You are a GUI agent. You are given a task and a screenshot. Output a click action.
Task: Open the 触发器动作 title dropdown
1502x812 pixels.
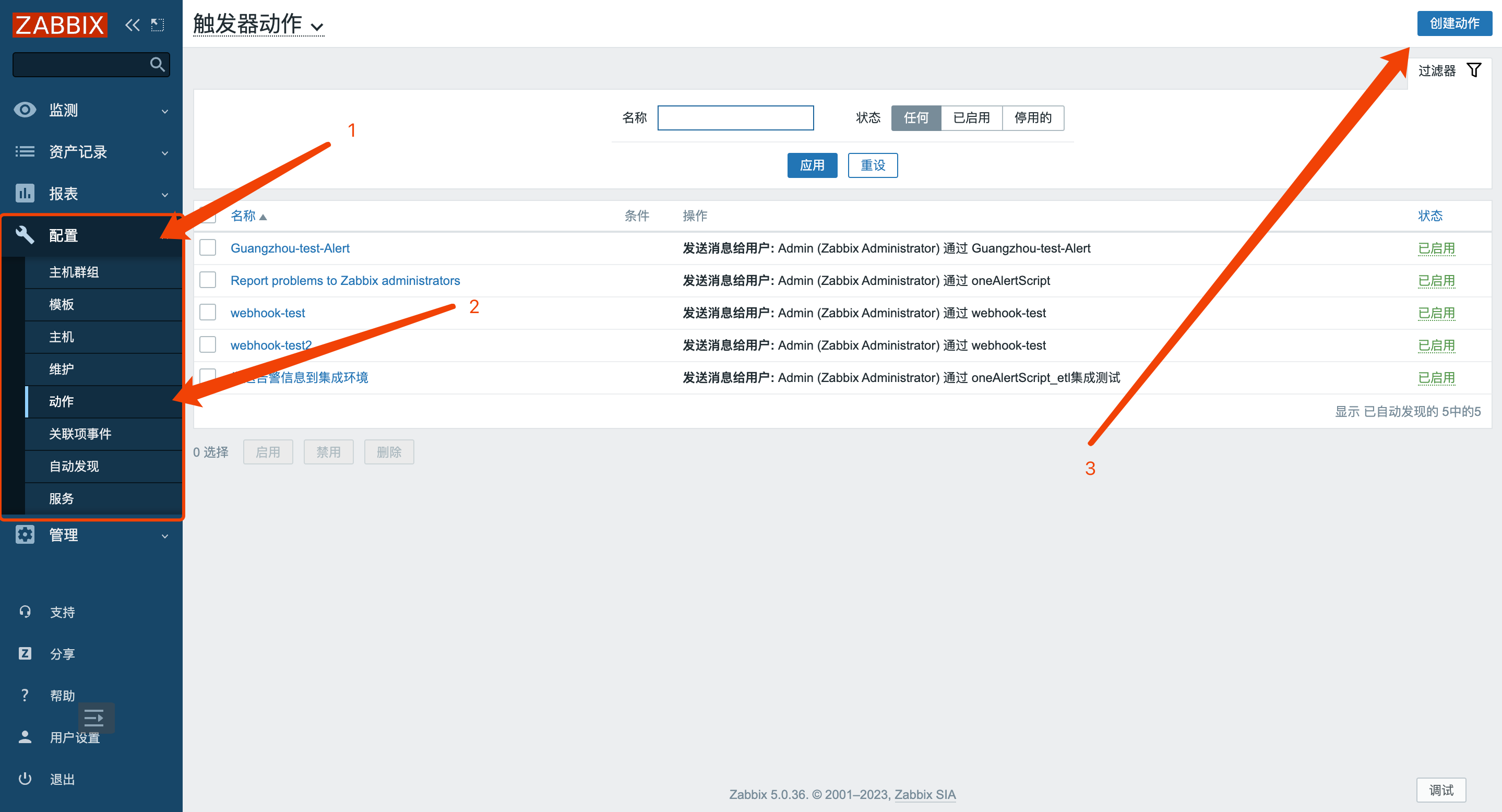pos(258,25)
